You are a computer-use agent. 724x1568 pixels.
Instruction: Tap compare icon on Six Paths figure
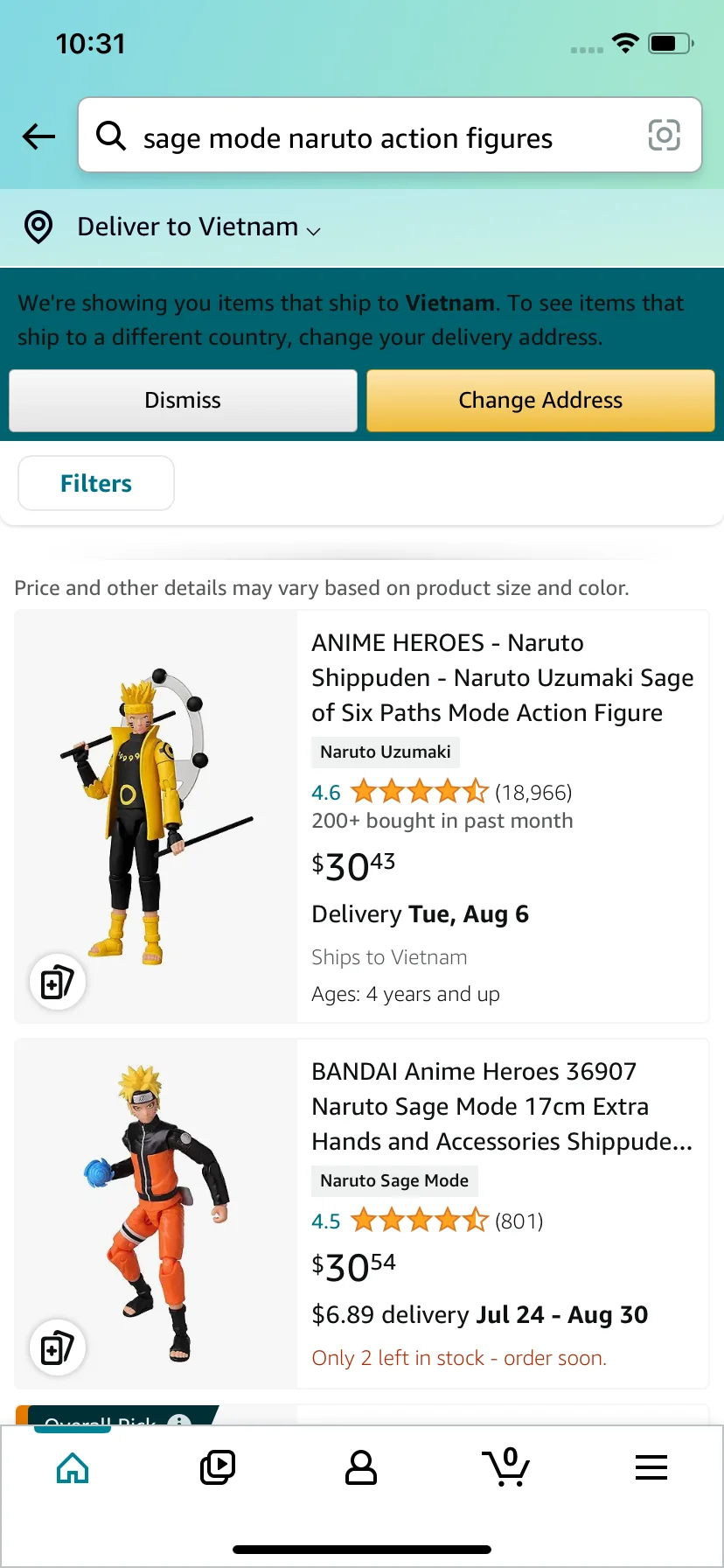coord(58,982)
